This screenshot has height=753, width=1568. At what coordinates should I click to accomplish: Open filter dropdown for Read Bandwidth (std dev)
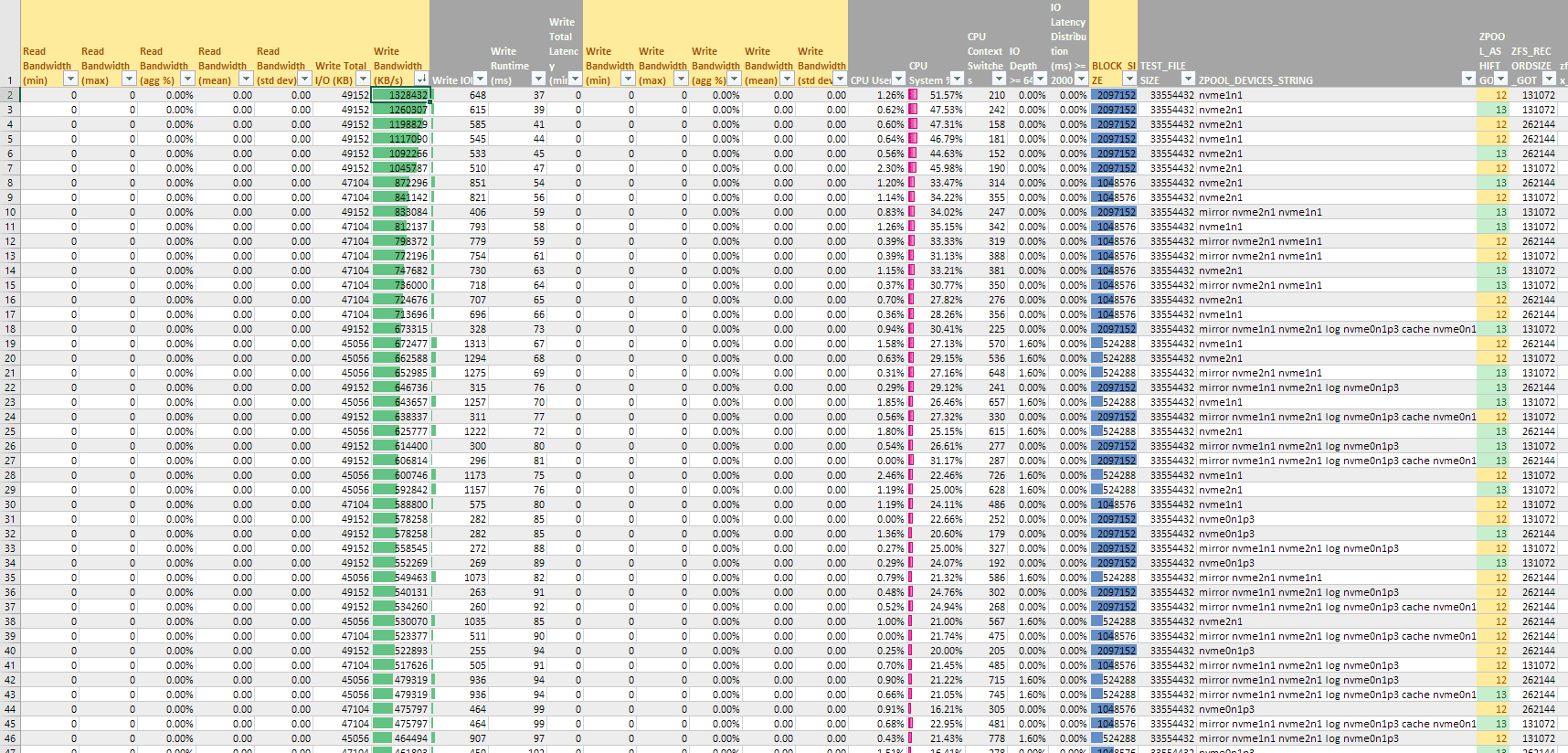[305, 80]
